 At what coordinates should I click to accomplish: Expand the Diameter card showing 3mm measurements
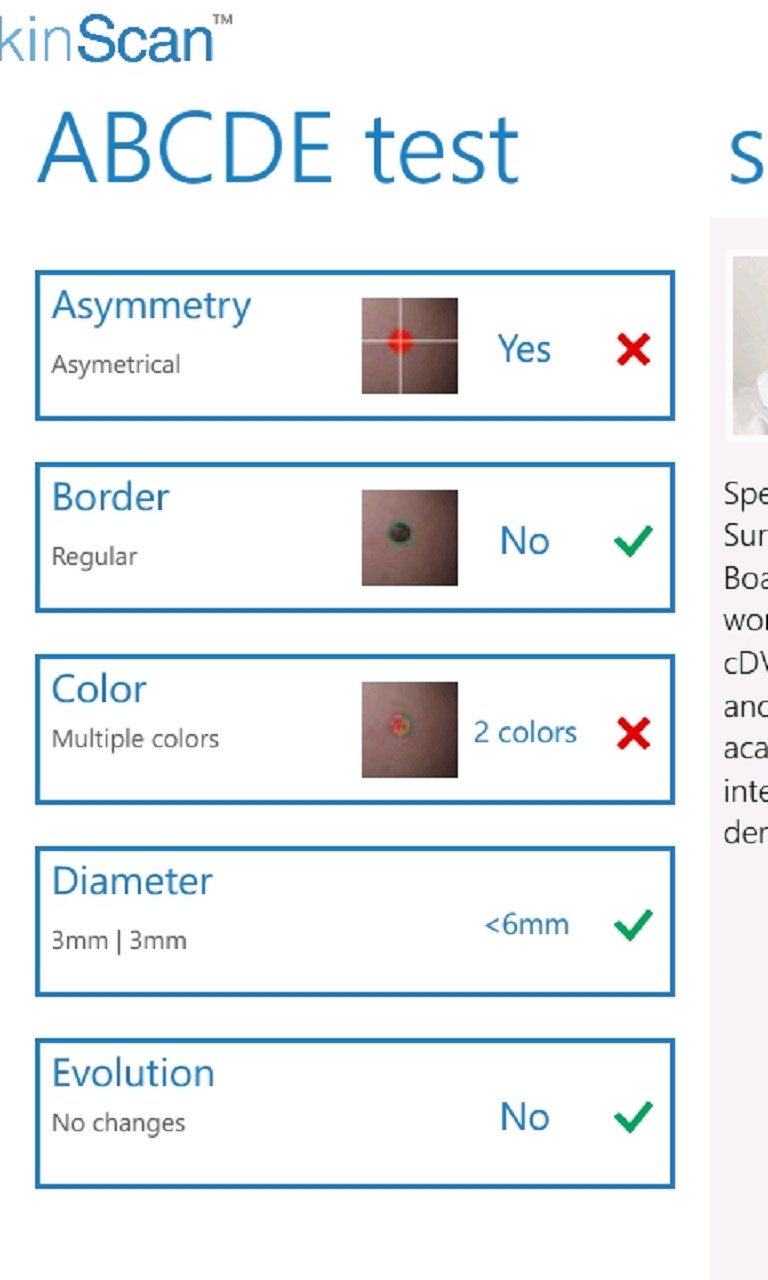pos(355,920)
